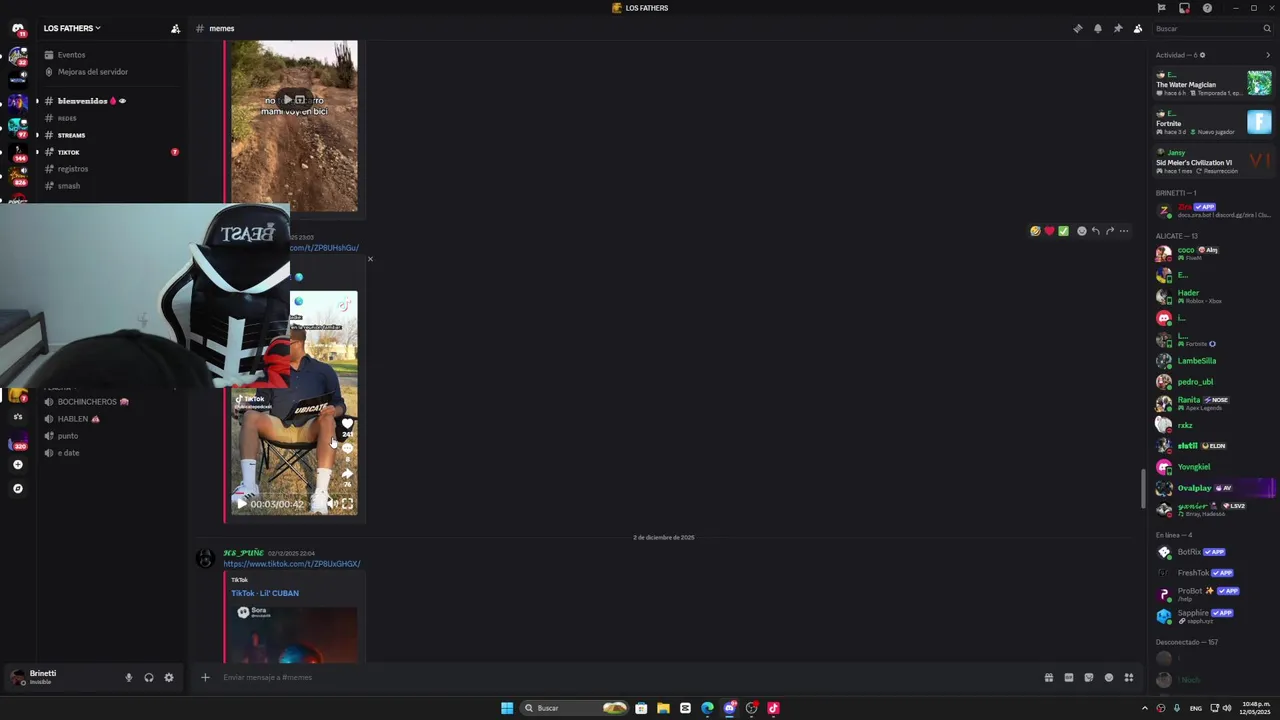Select the smash channel

point(110,186)
